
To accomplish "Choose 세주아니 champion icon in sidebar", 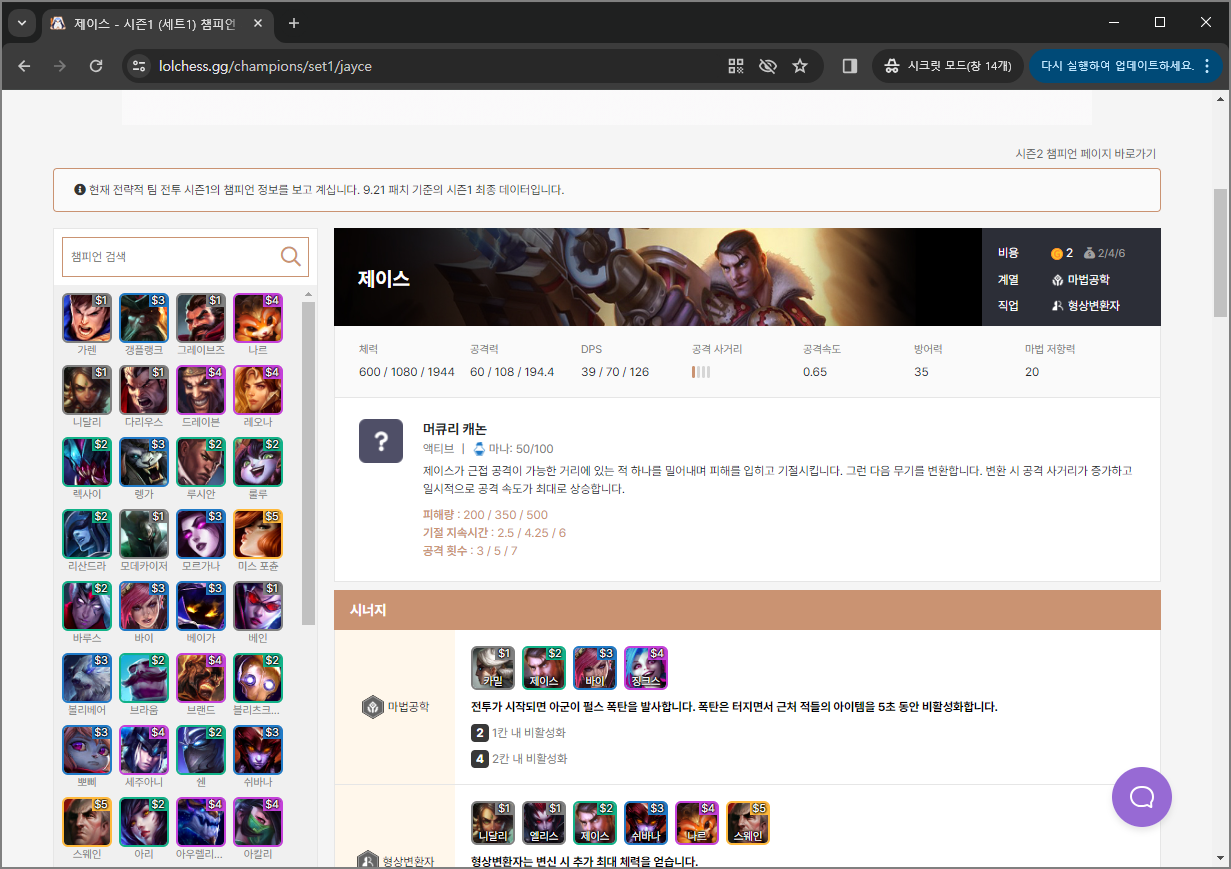I will pos(144,750).
